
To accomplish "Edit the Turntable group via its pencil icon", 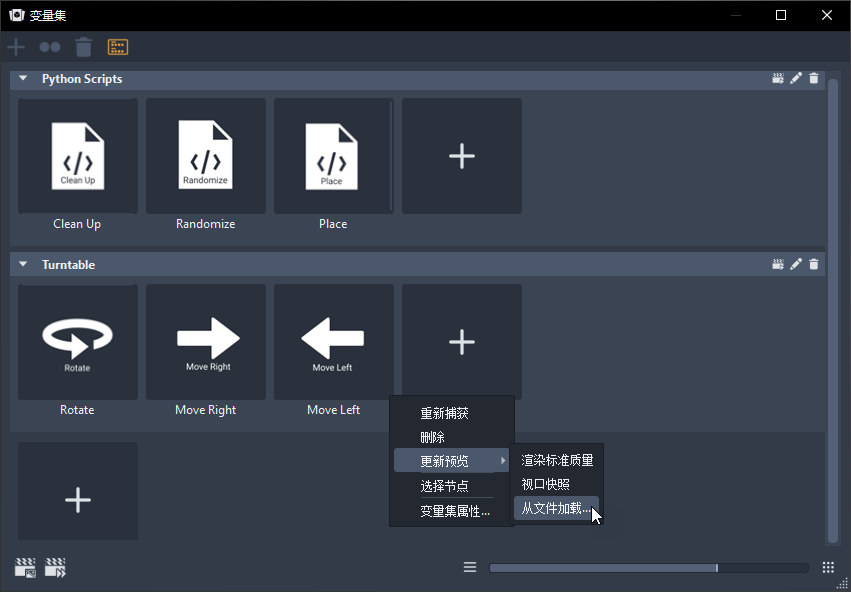I will click(x=796, y=264).
